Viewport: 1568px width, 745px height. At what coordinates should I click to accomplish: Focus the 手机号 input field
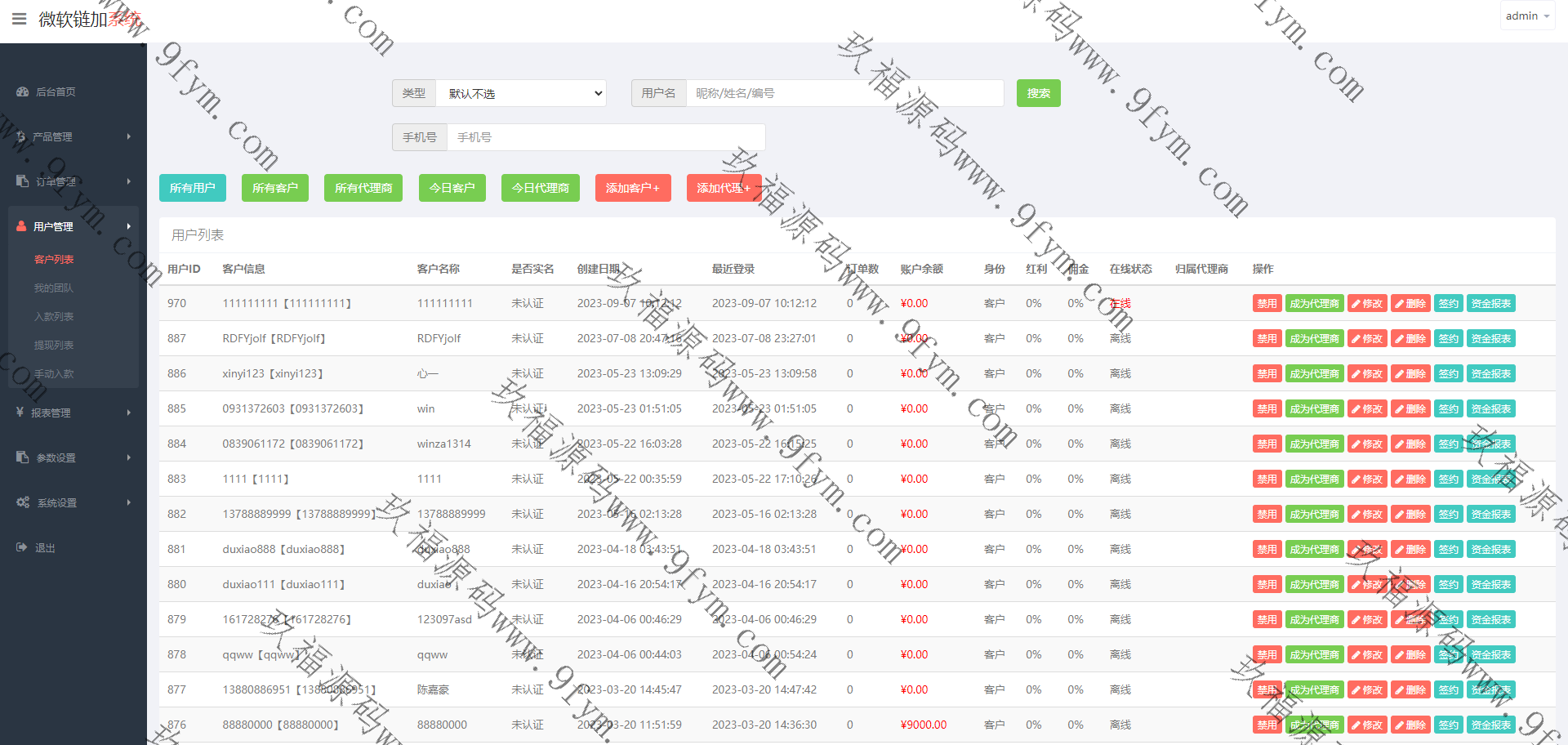pos(605,137)
